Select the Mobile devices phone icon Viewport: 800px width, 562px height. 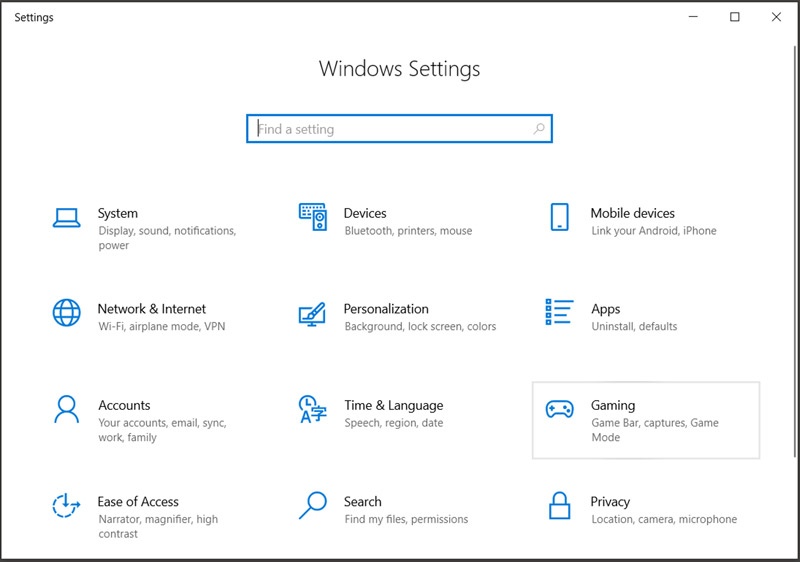pos(559,217)
